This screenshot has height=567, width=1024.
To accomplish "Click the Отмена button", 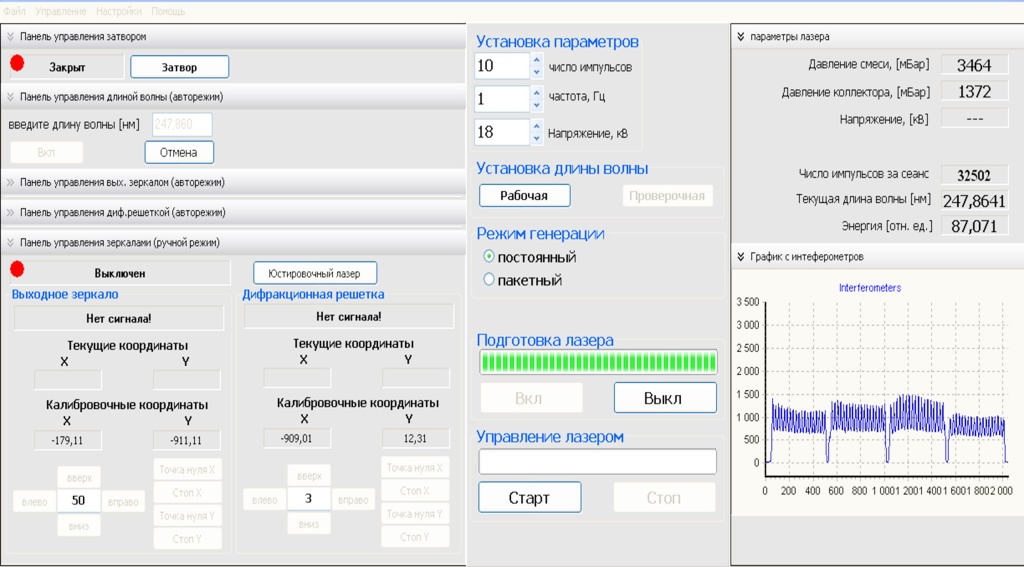I will pos(179,153).
